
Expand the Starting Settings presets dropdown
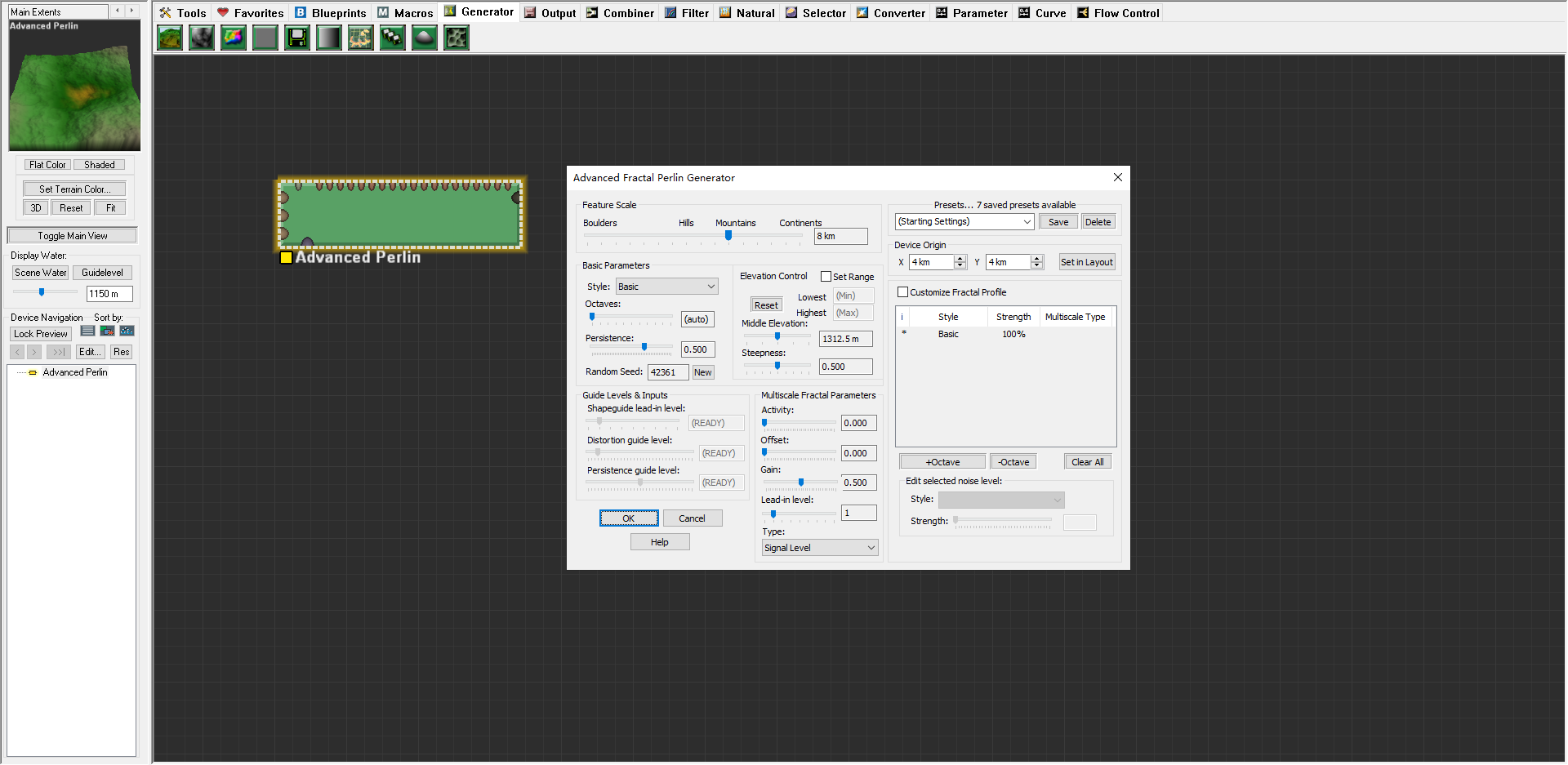pyautogui.click(x=964, y=222)
